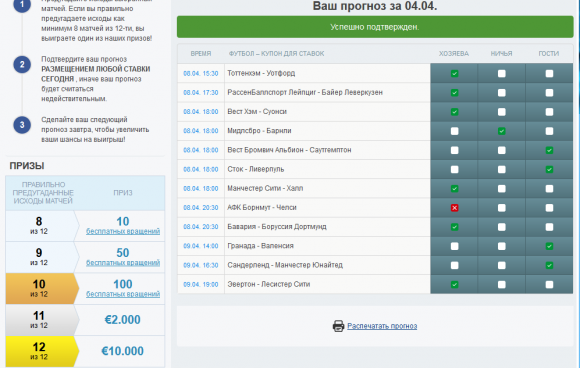This screenshot has height=368, width=580.
Task: Click step 1 circle icon in instructions
Action: click(x=22, y=5)
